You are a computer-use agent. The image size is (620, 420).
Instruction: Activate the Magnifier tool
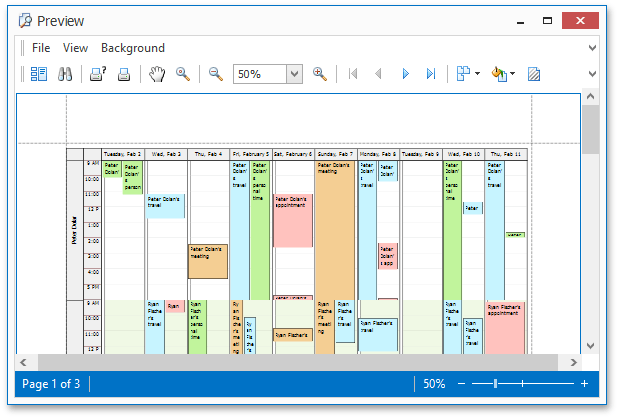point(183,74)
